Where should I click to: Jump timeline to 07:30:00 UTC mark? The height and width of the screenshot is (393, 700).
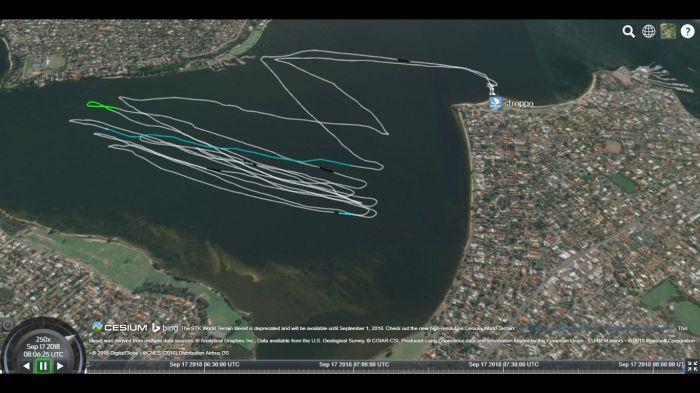(x=504, y=364)
